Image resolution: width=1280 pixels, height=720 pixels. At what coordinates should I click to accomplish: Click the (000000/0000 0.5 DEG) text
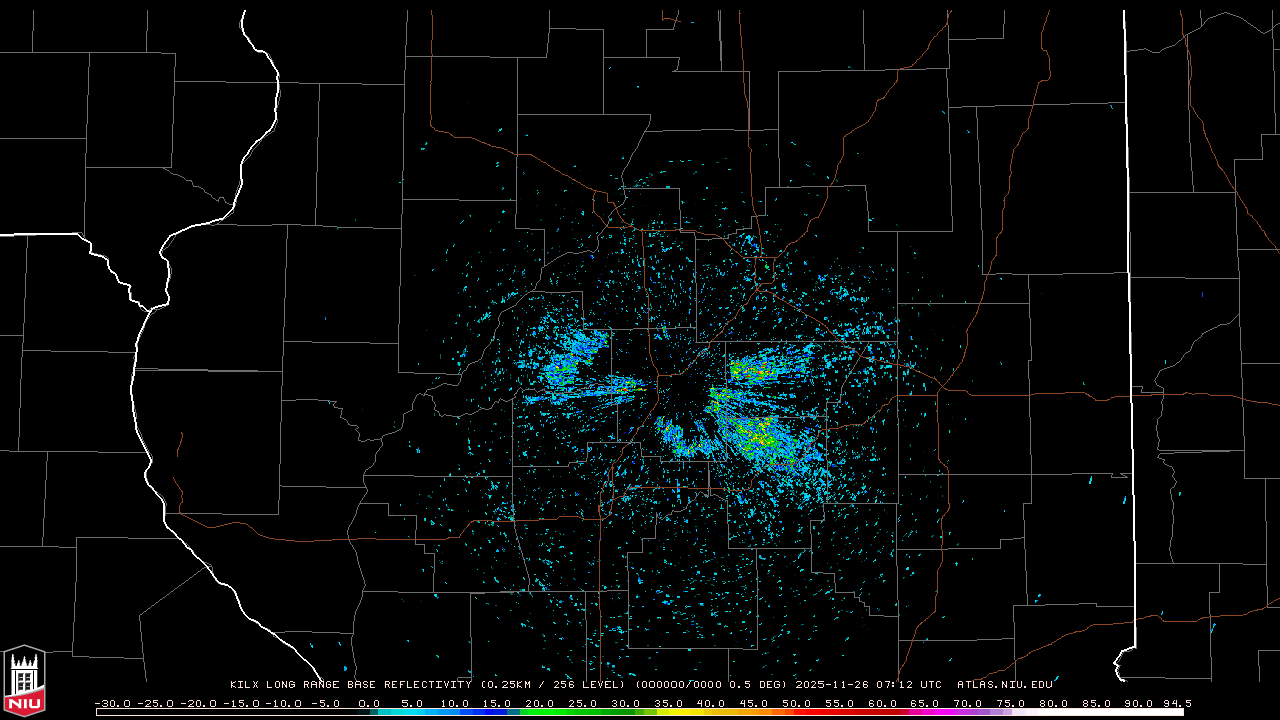point(711,685)
